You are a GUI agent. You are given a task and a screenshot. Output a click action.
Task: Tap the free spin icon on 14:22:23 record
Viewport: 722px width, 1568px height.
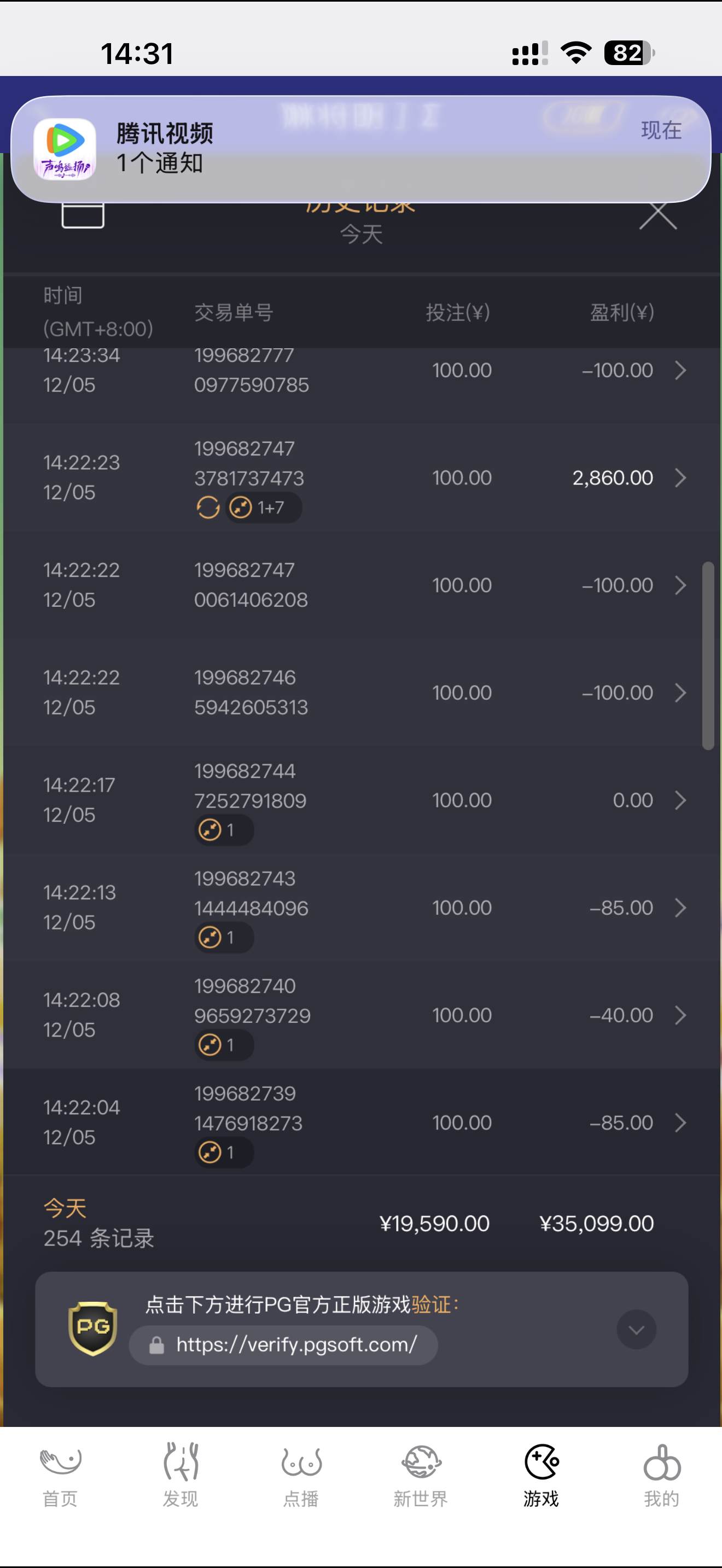pos(208,507)
